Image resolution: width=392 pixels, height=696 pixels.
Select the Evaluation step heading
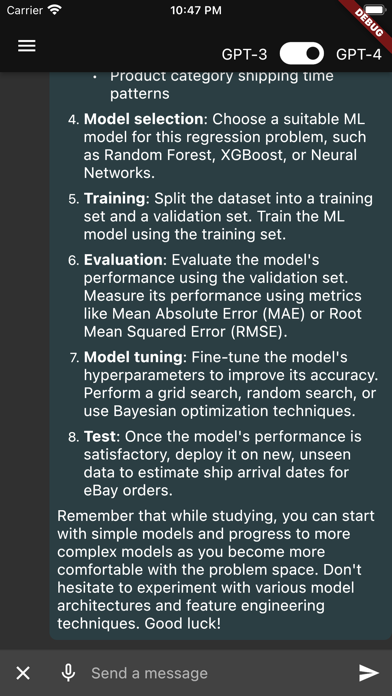123,260
